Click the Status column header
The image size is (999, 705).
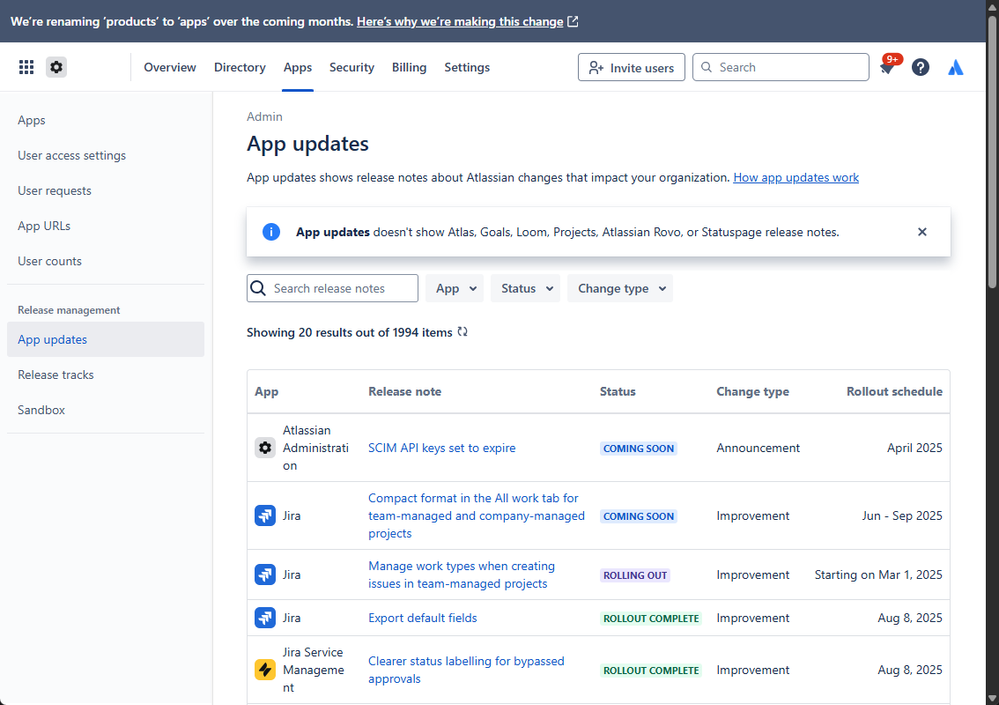(x=617, y=392)
